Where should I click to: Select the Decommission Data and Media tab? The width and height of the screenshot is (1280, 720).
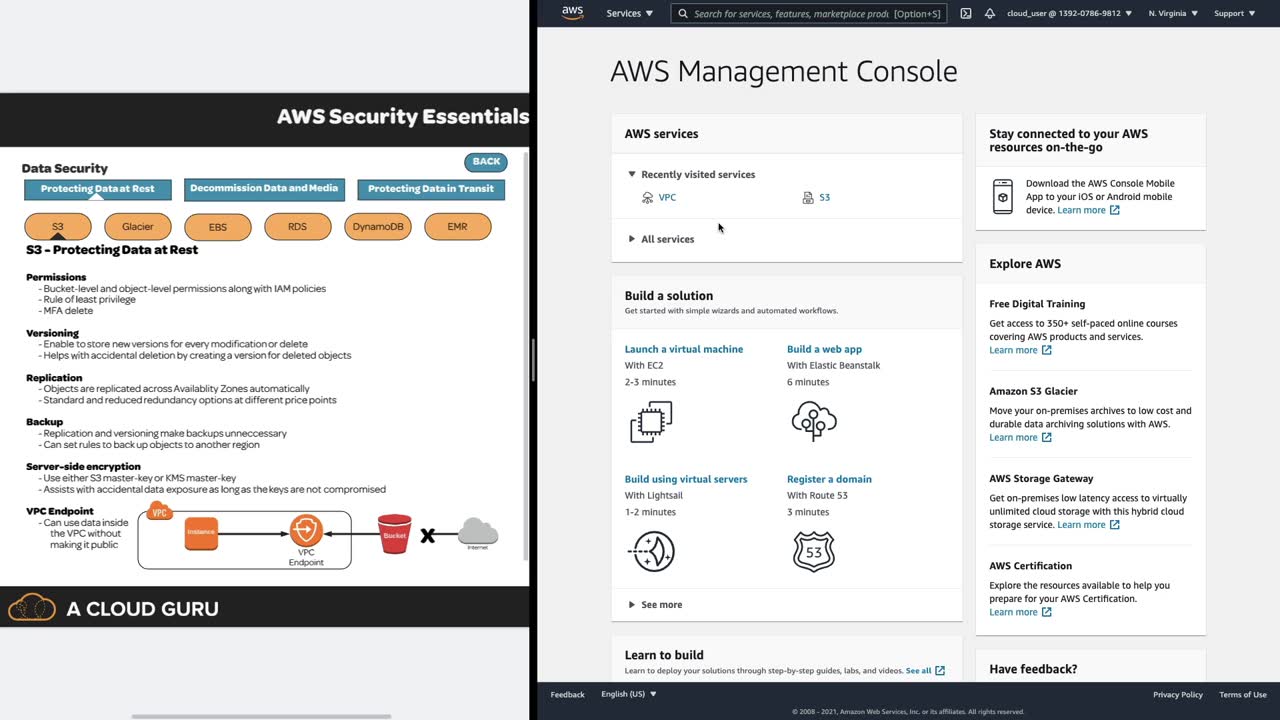pyautogui.click(x=264, y=188)
